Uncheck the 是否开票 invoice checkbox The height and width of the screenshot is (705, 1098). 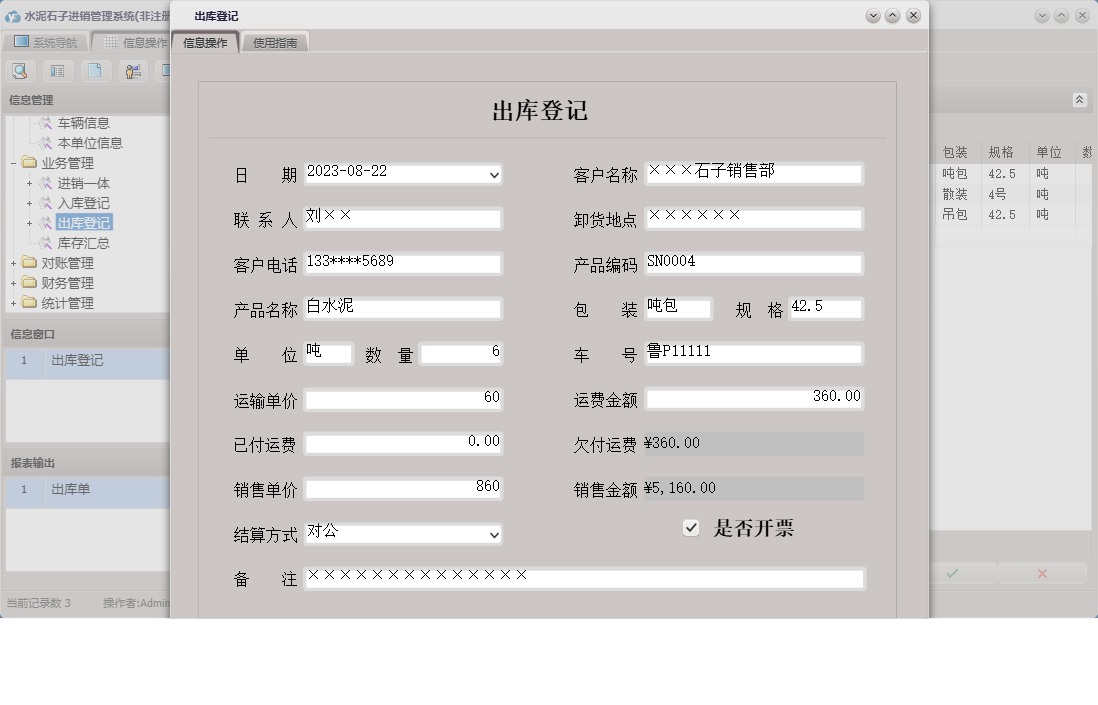pos(691,527)
